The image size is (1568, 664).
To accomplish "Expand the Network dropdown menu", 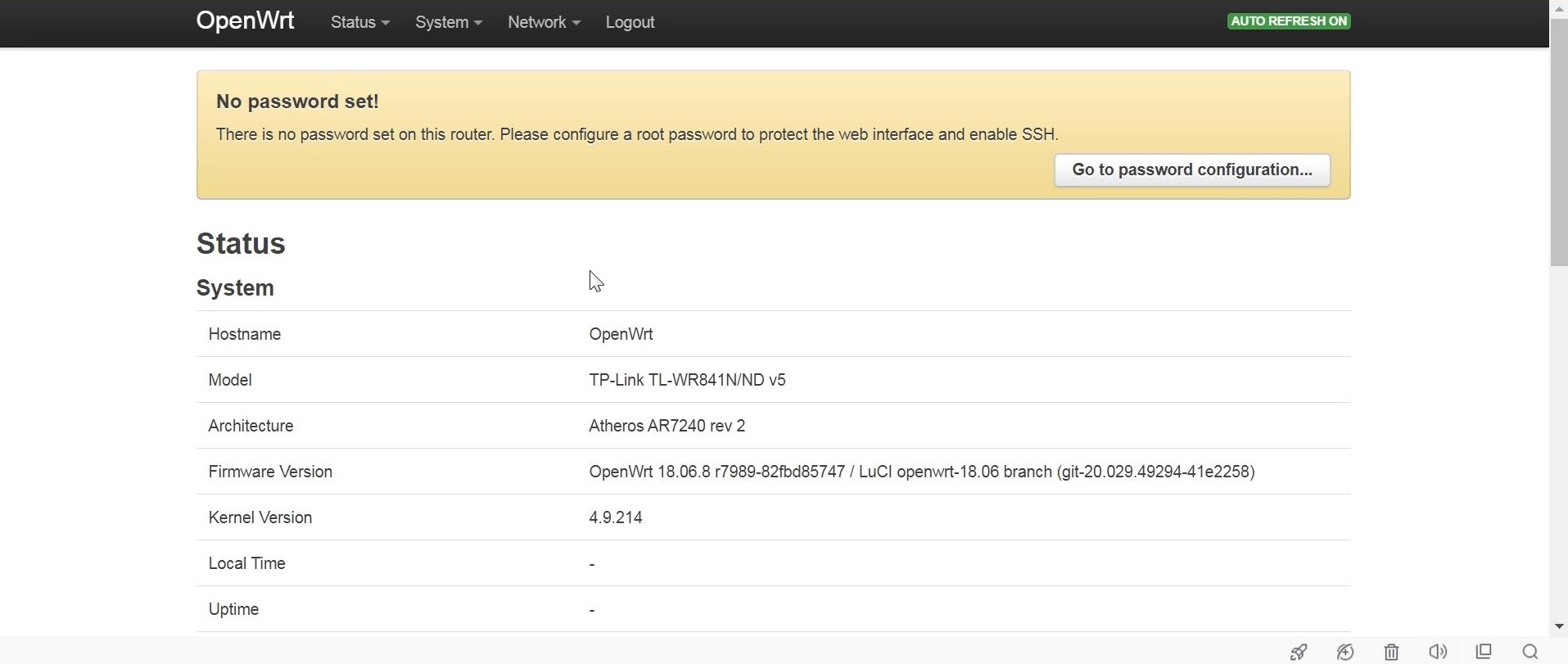I will click(544, 22).
